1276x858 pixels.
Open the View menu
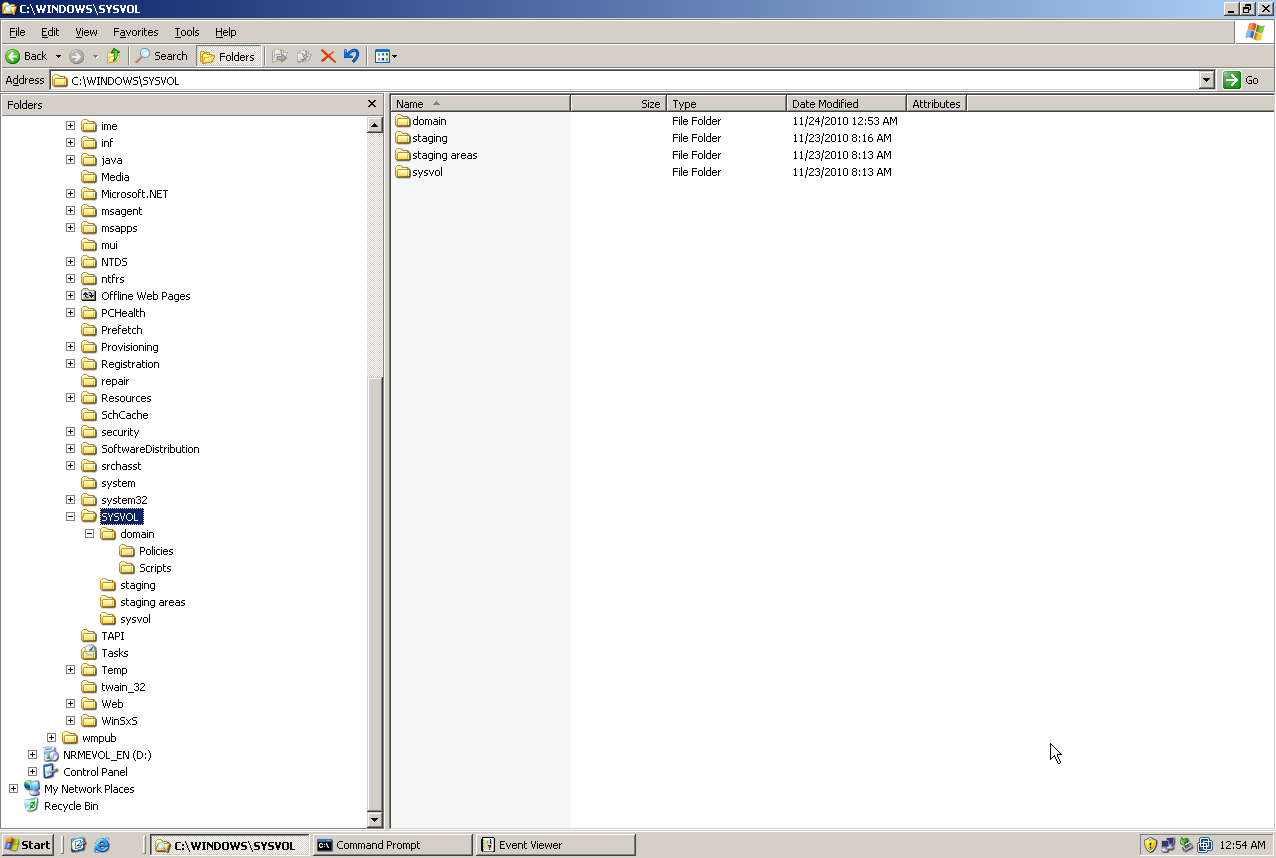pos(86,32)
